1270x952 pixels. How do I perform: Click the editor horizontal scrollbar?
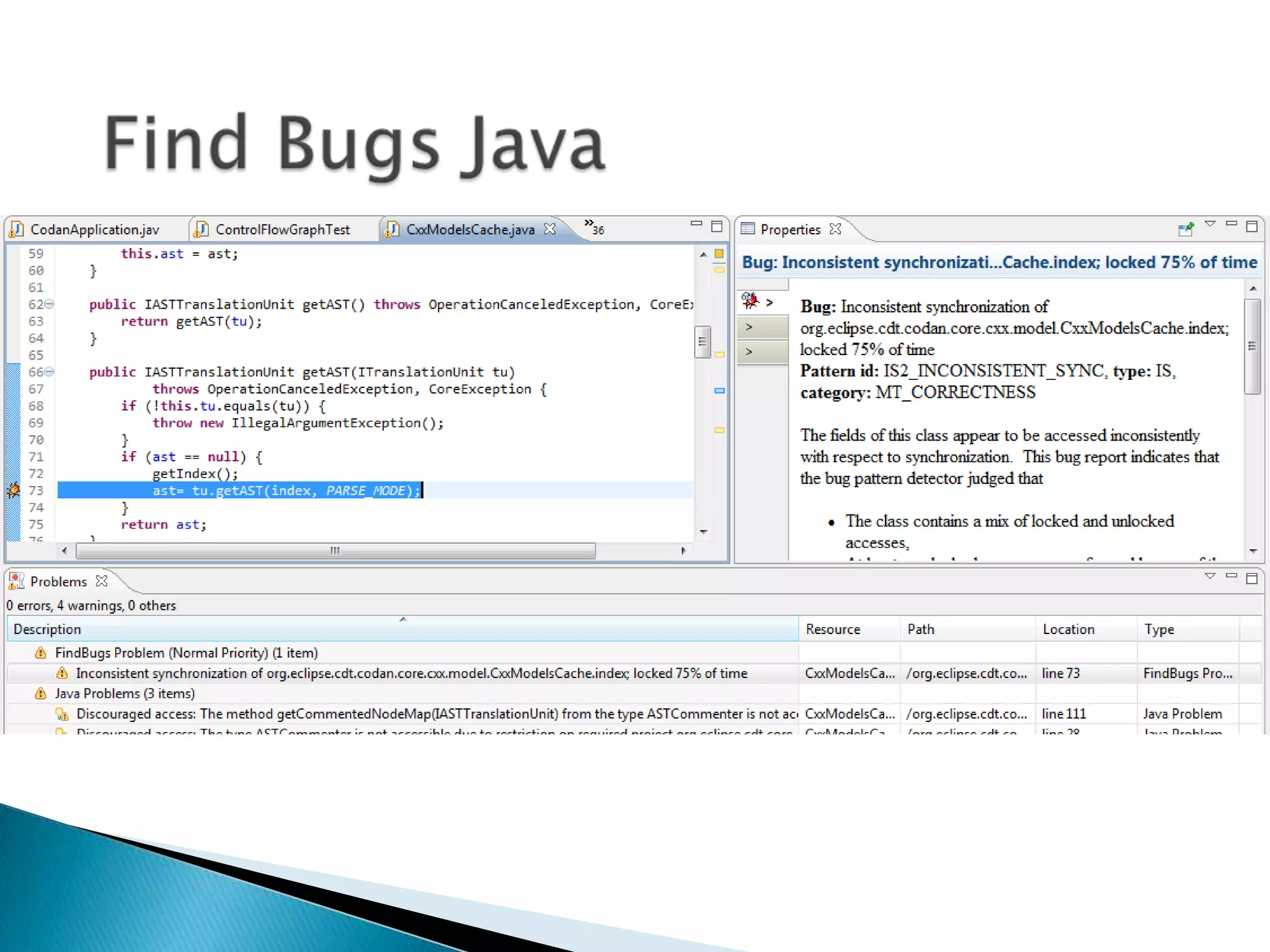click(335, 550)
